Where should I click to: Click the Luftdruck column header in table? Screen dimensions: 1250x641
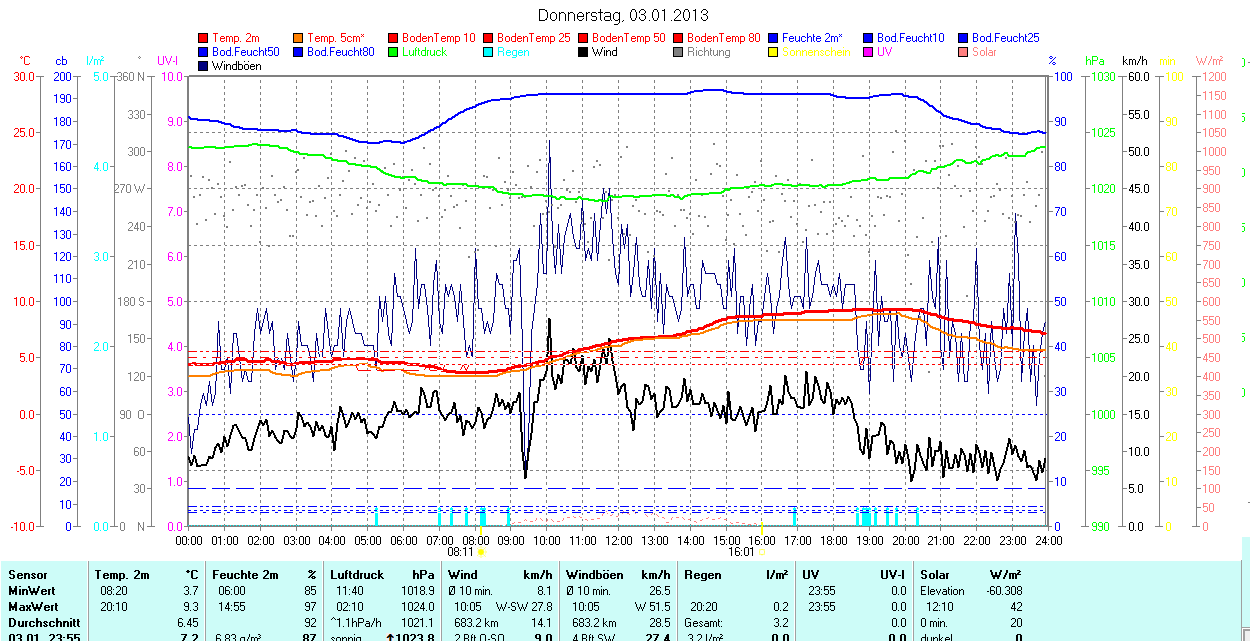(x=357, y=575)
